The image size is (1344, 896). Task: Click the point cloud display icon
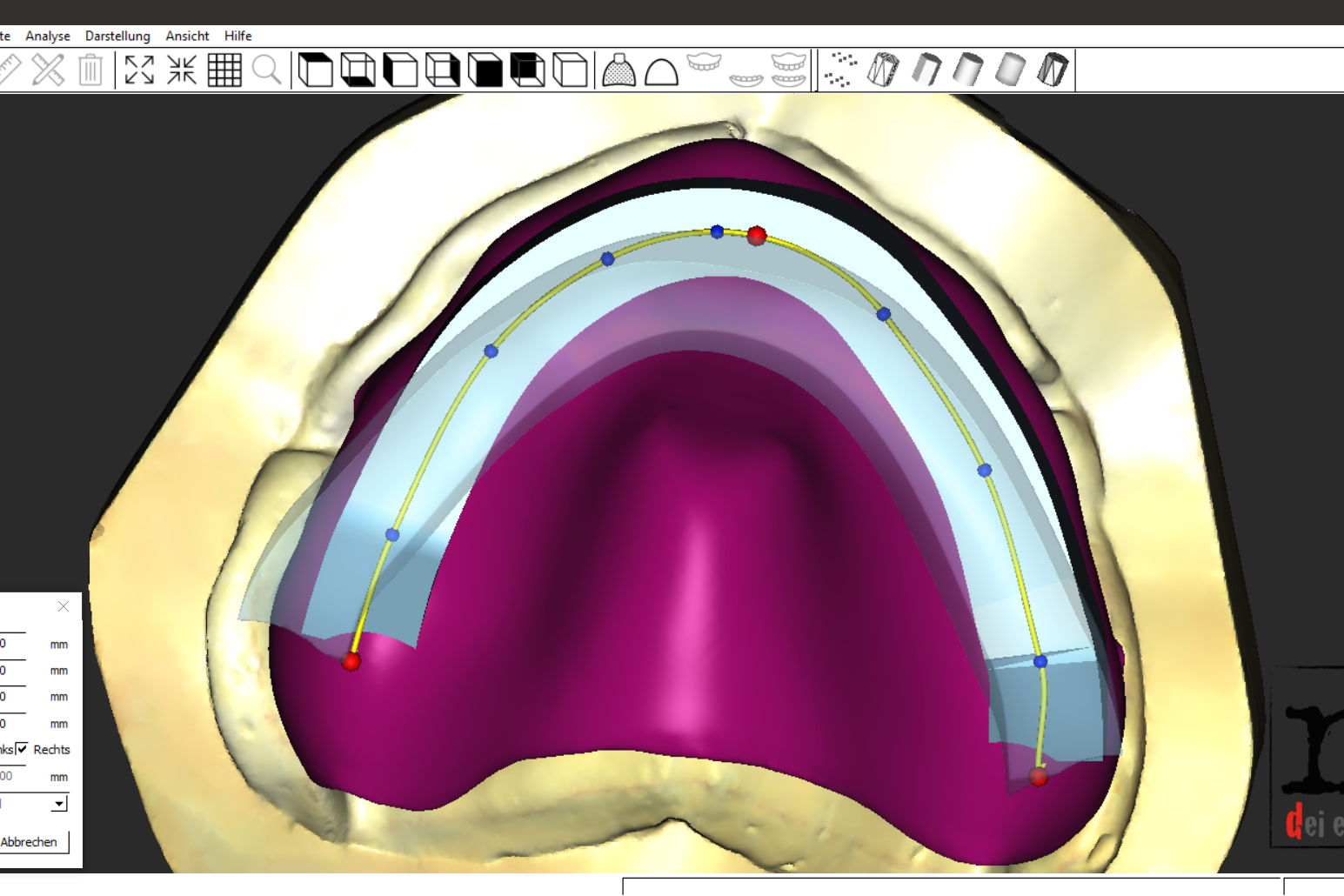coord(840,70)
